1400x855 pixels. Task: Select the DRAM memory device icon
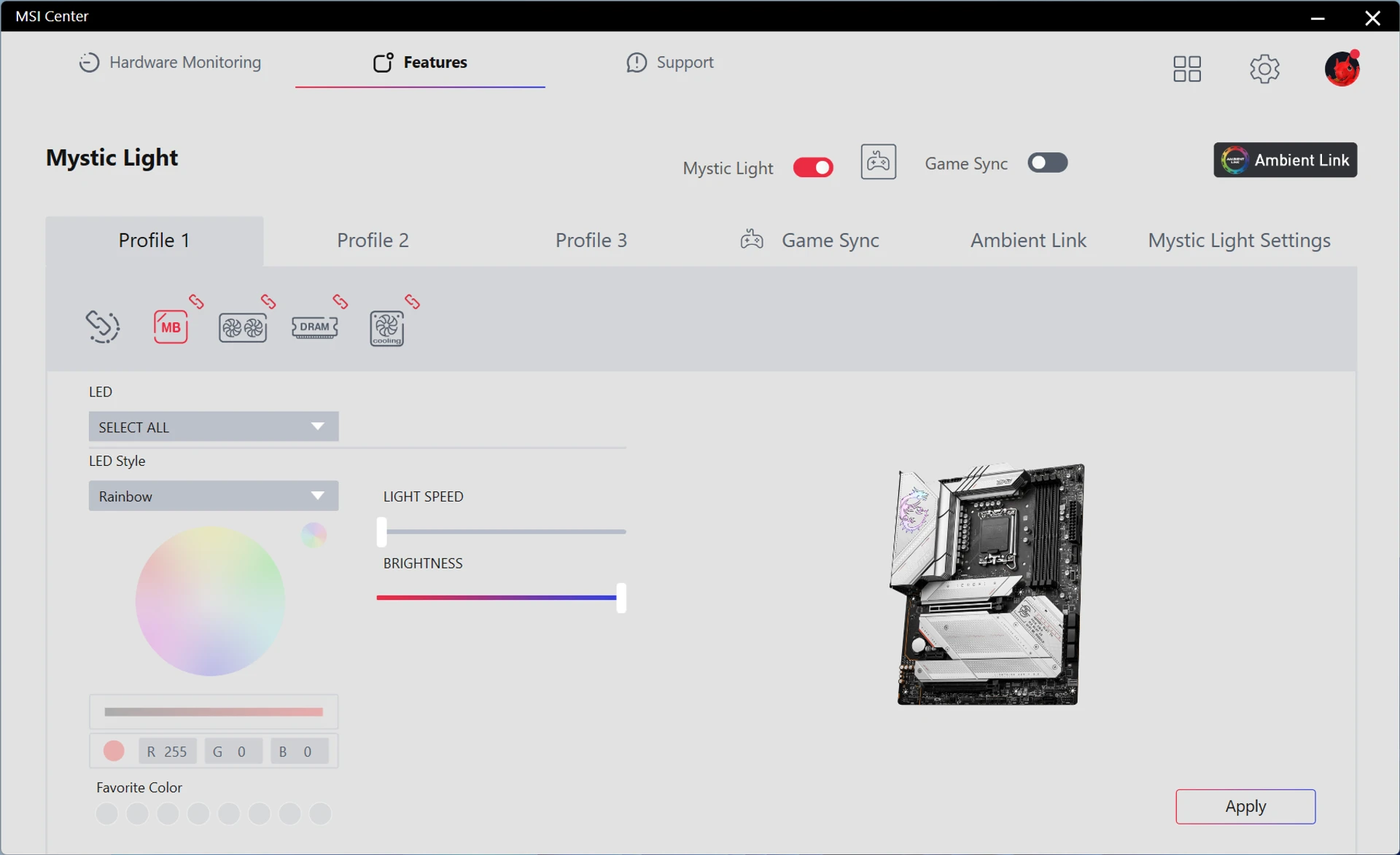(x=314, y=327)
